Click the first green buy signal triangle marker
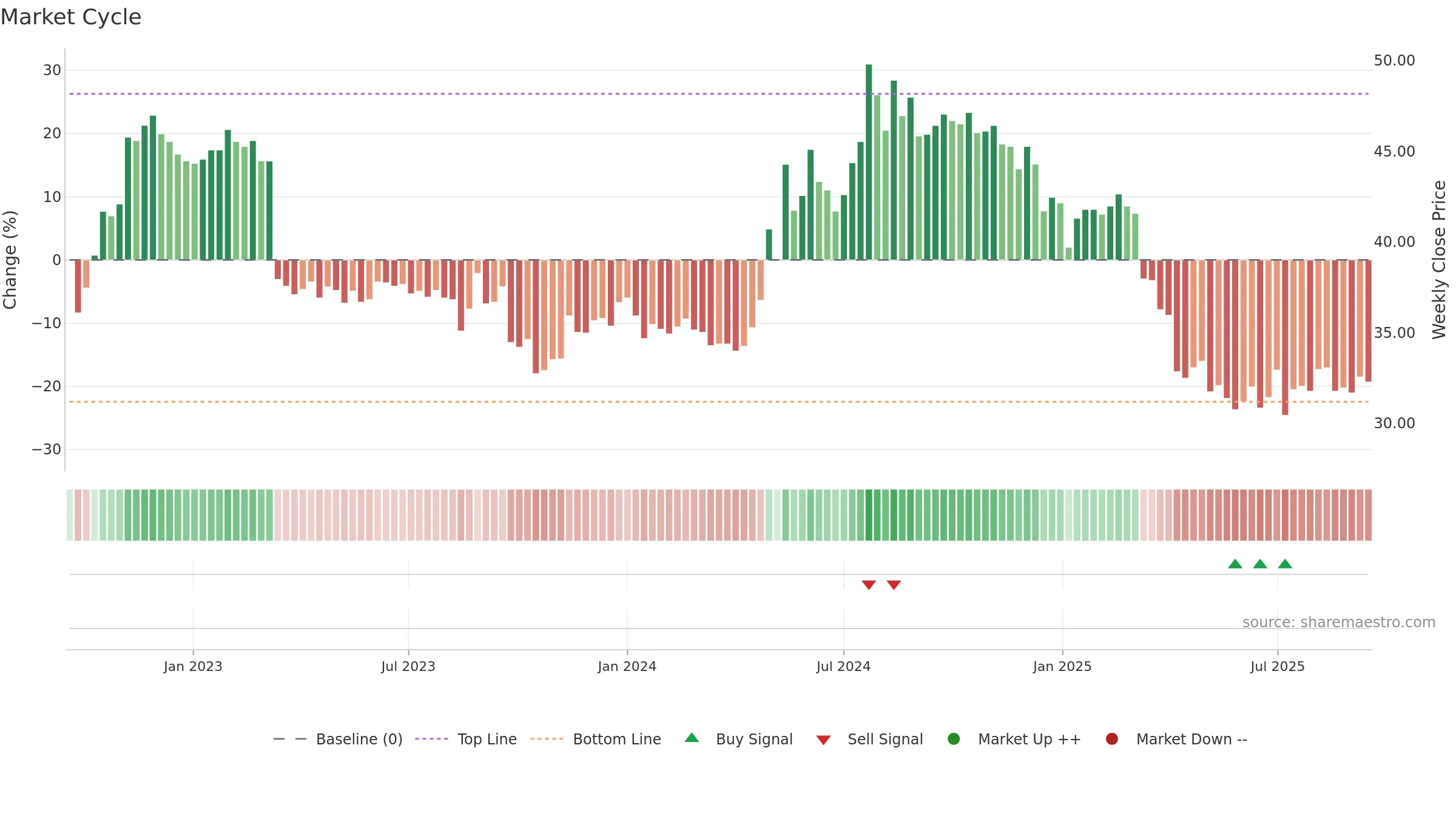 [1235, 564]
